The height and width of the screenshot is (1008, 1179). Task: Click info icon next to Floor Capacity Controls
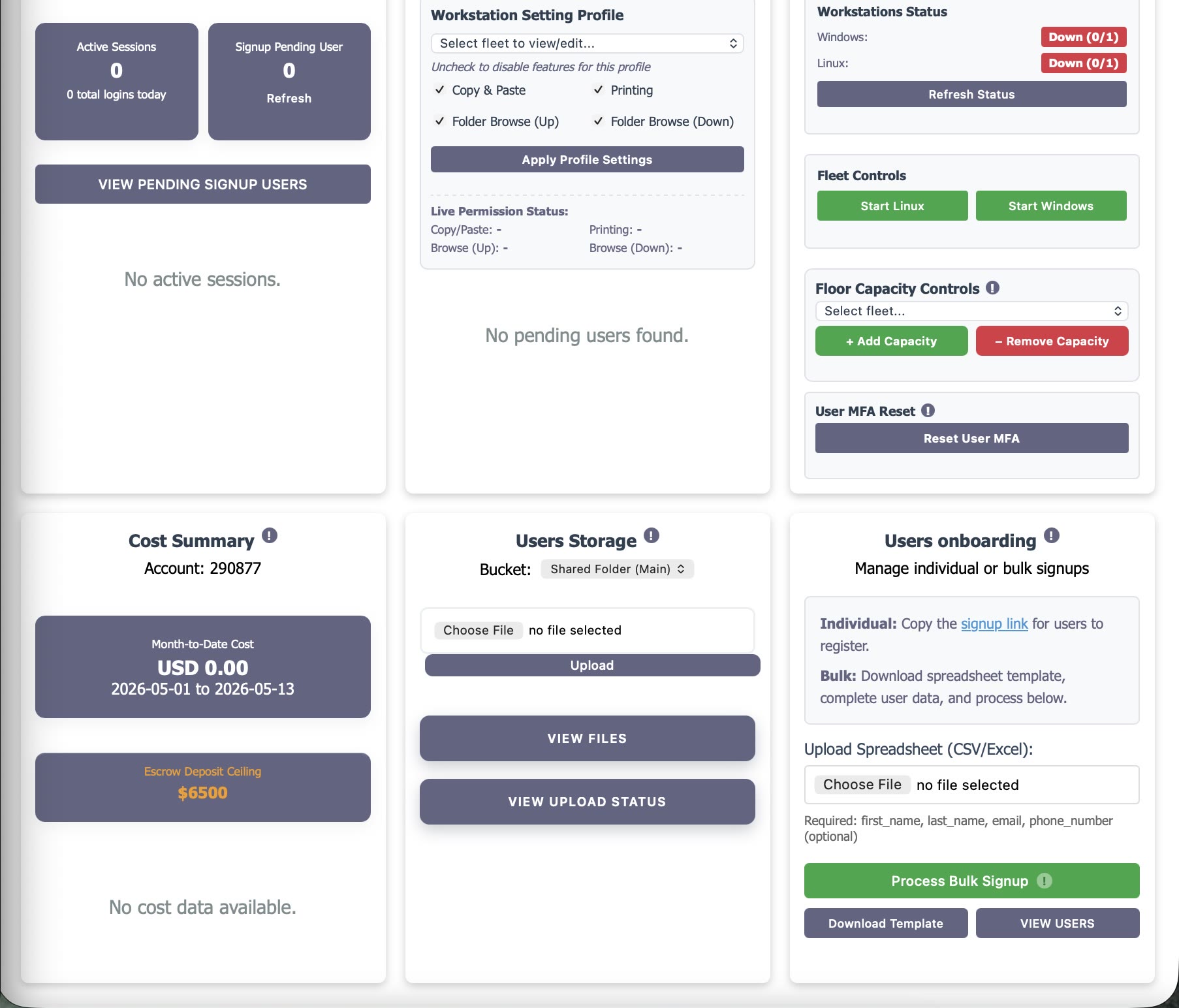[992, 288]
